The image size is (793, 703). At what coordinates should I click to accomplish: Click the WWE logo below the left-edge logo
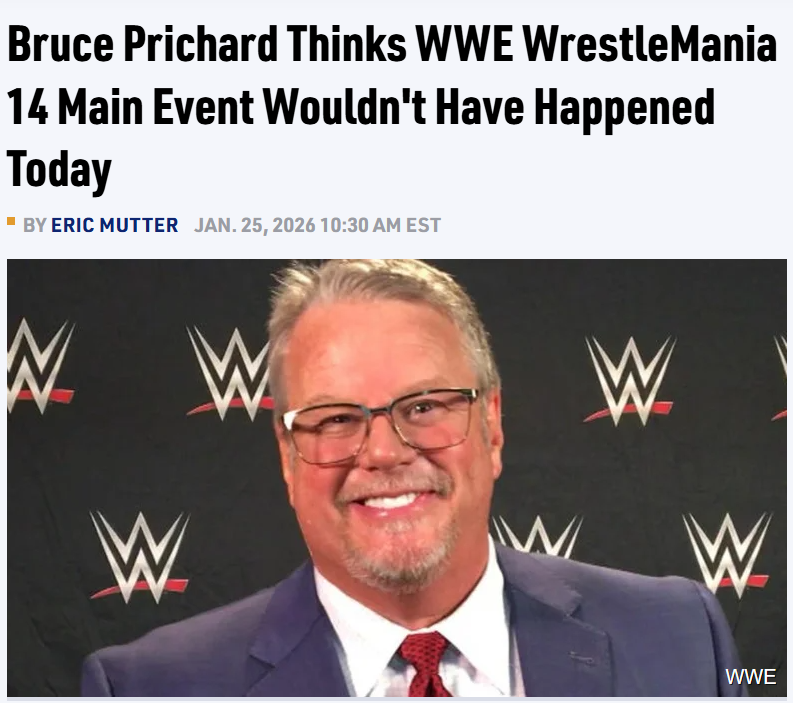pyautogui.click(x=140, y=555)
